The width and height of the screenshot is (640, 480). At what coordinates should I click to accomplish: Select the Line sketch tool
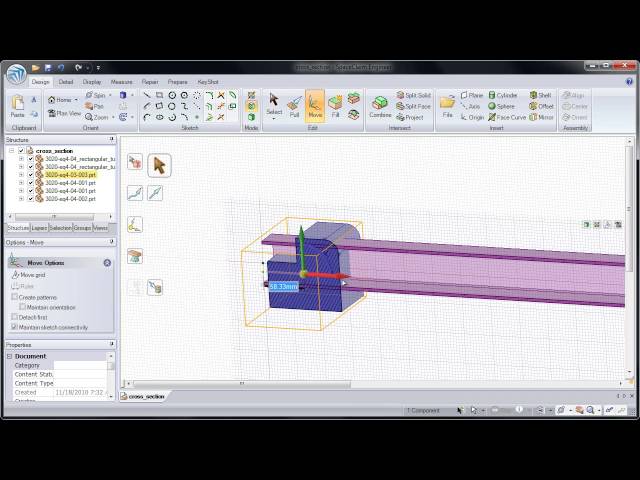pyautogui.click(x=147, y=95)
